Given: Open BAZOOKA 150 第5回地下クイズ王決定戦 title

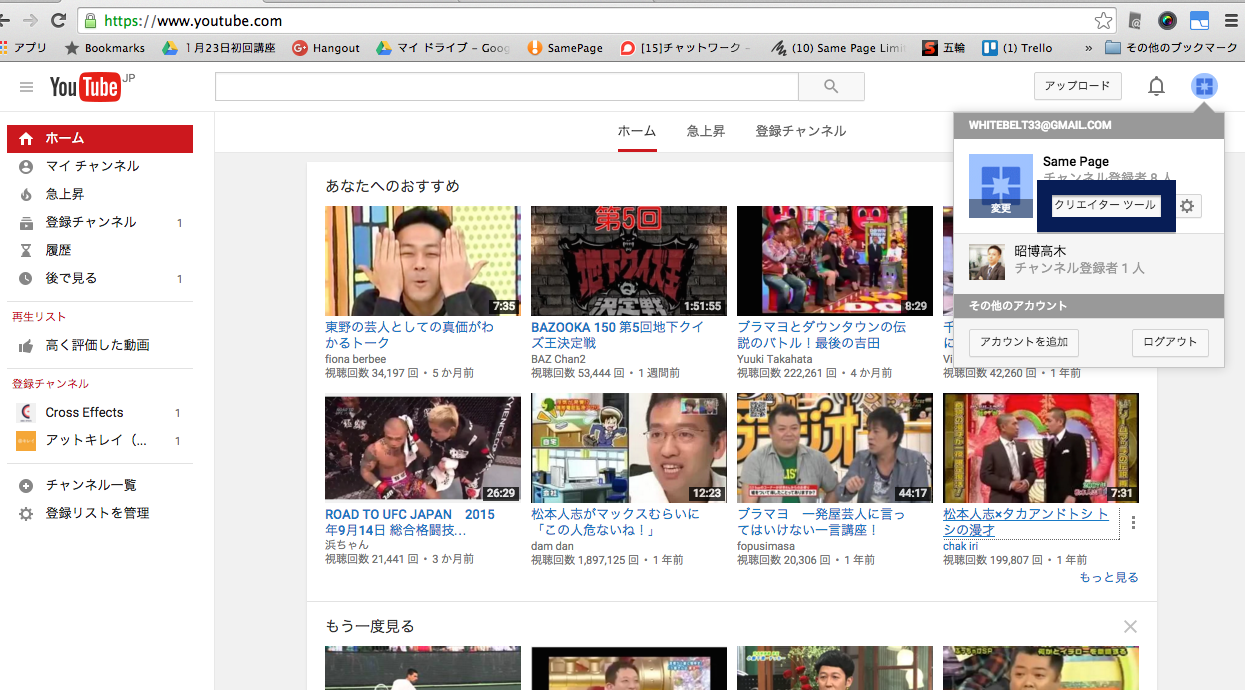Looking at the screenshot, I should point(617,335).
